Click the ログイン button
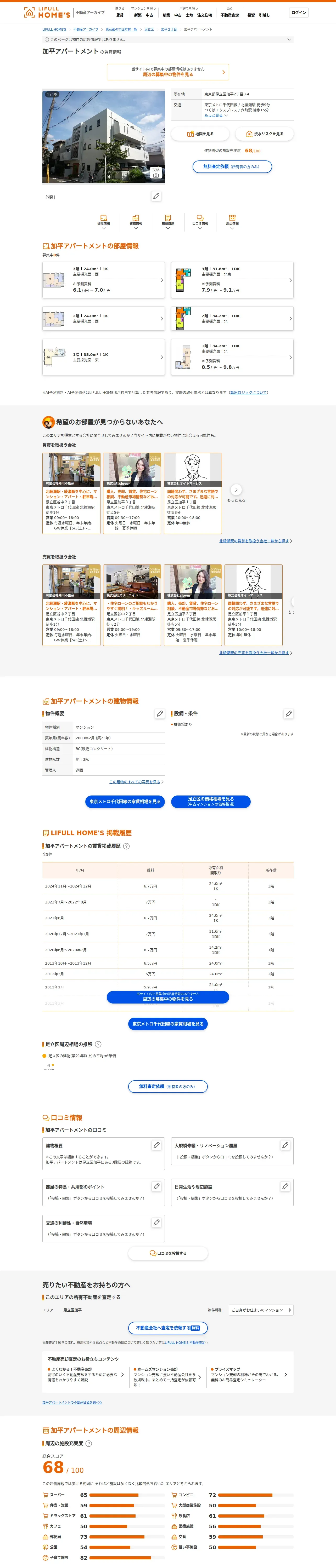The height and width of the screenshot is (1568, 336). coord(299,13)
